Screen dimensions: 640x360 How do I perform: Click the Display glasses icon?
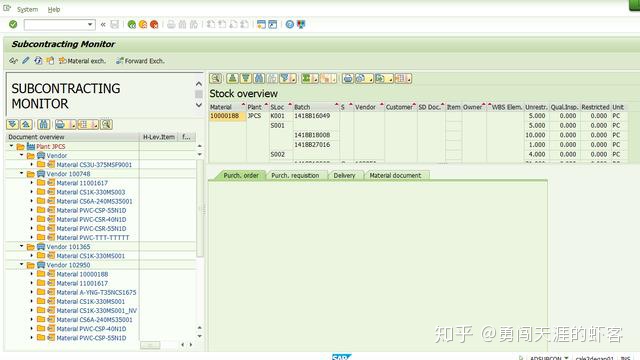[x=13, y=61]
